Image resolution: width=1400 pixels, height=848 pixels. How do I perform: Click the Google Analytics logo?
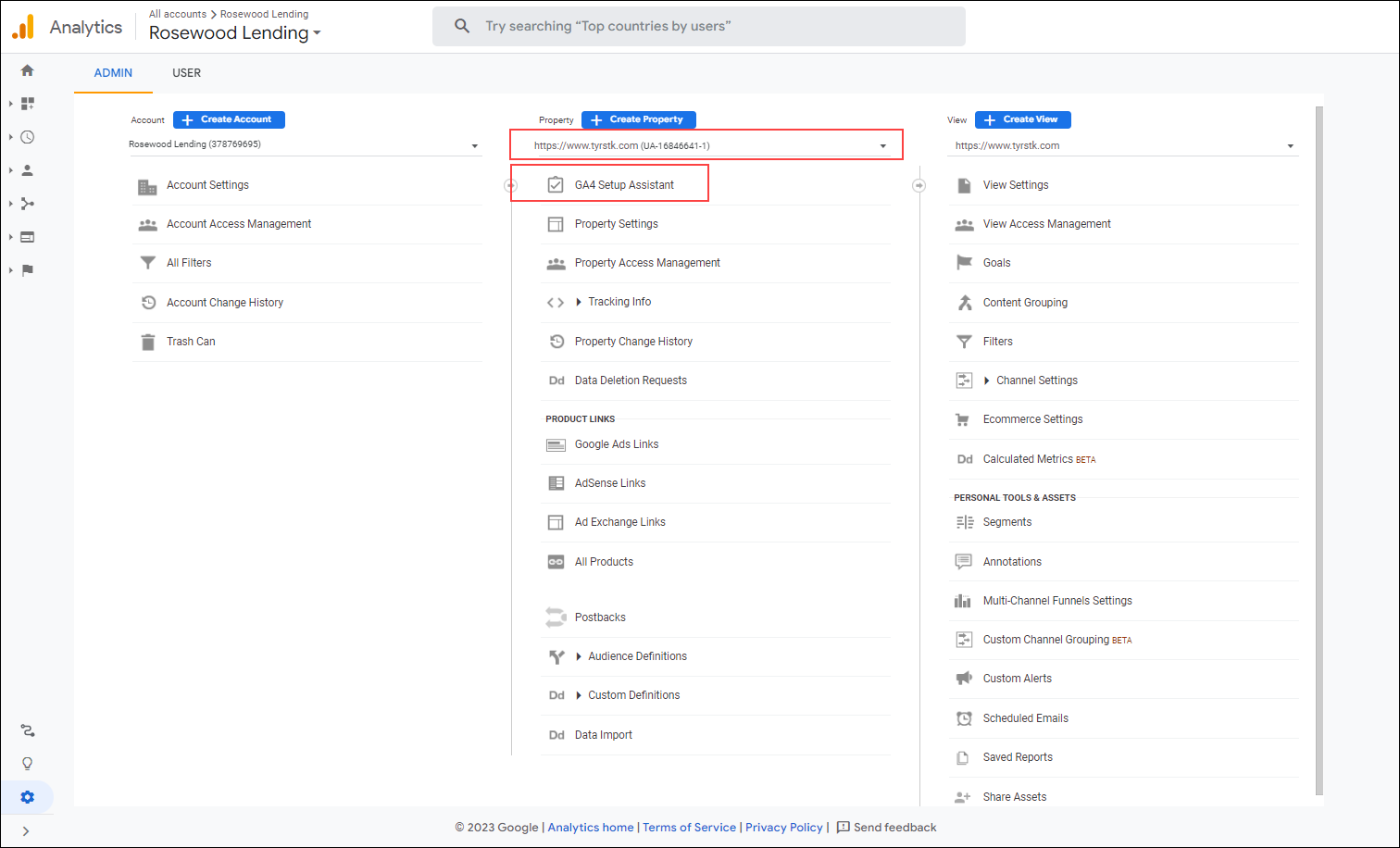pyautogui.click(x=23, y=27)
